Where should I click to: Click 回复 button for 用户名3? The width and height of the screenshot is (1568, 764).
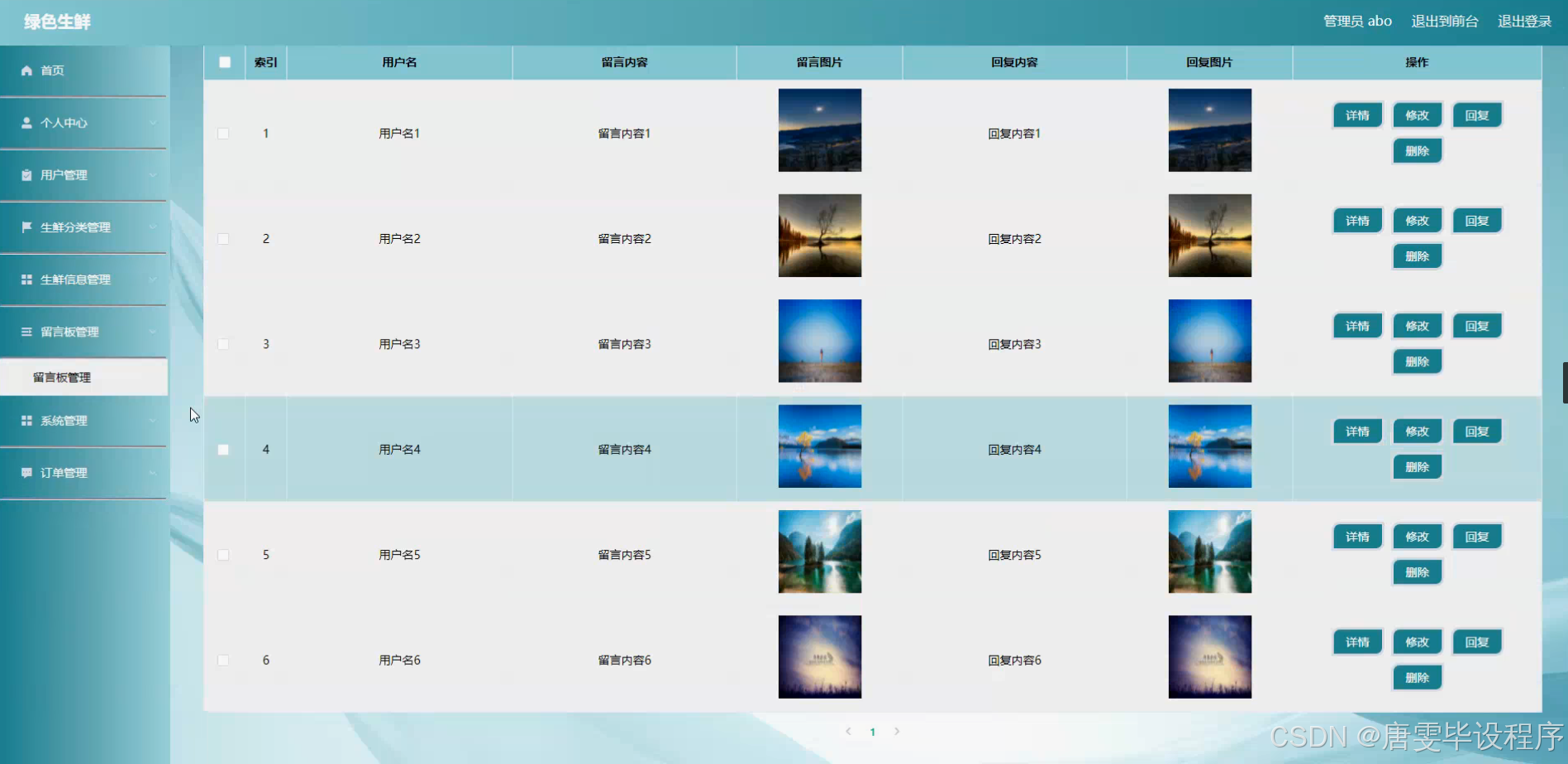coord(1477,326)
